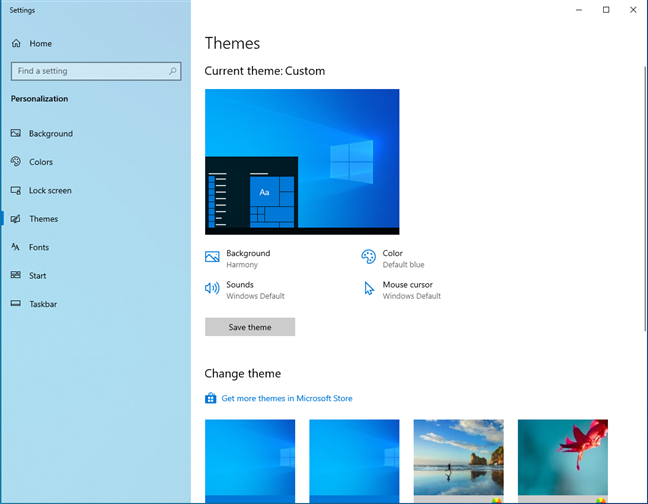Click the current theme preview image
The image size is (648, 504).
tap(302, 162)
